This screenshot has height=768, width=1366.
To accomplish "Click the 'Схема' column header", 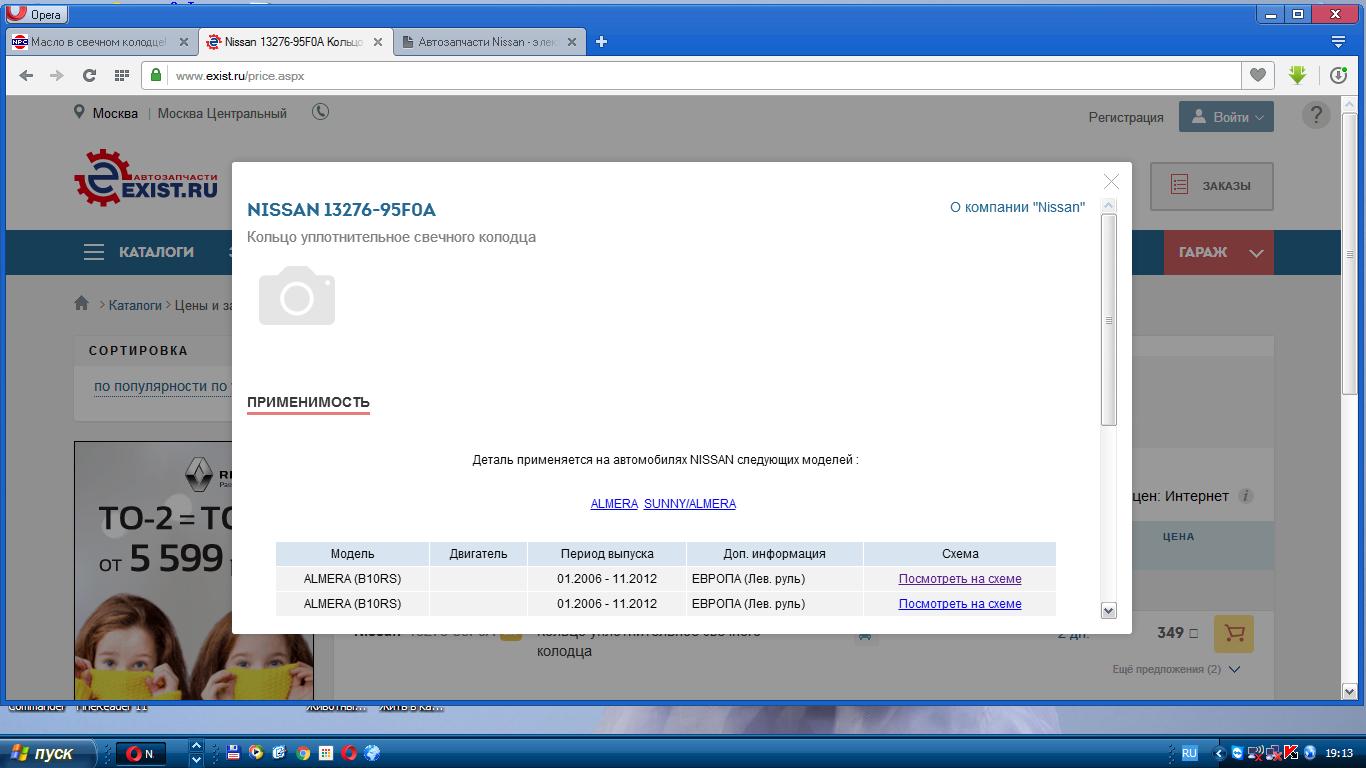I will 960,554.
